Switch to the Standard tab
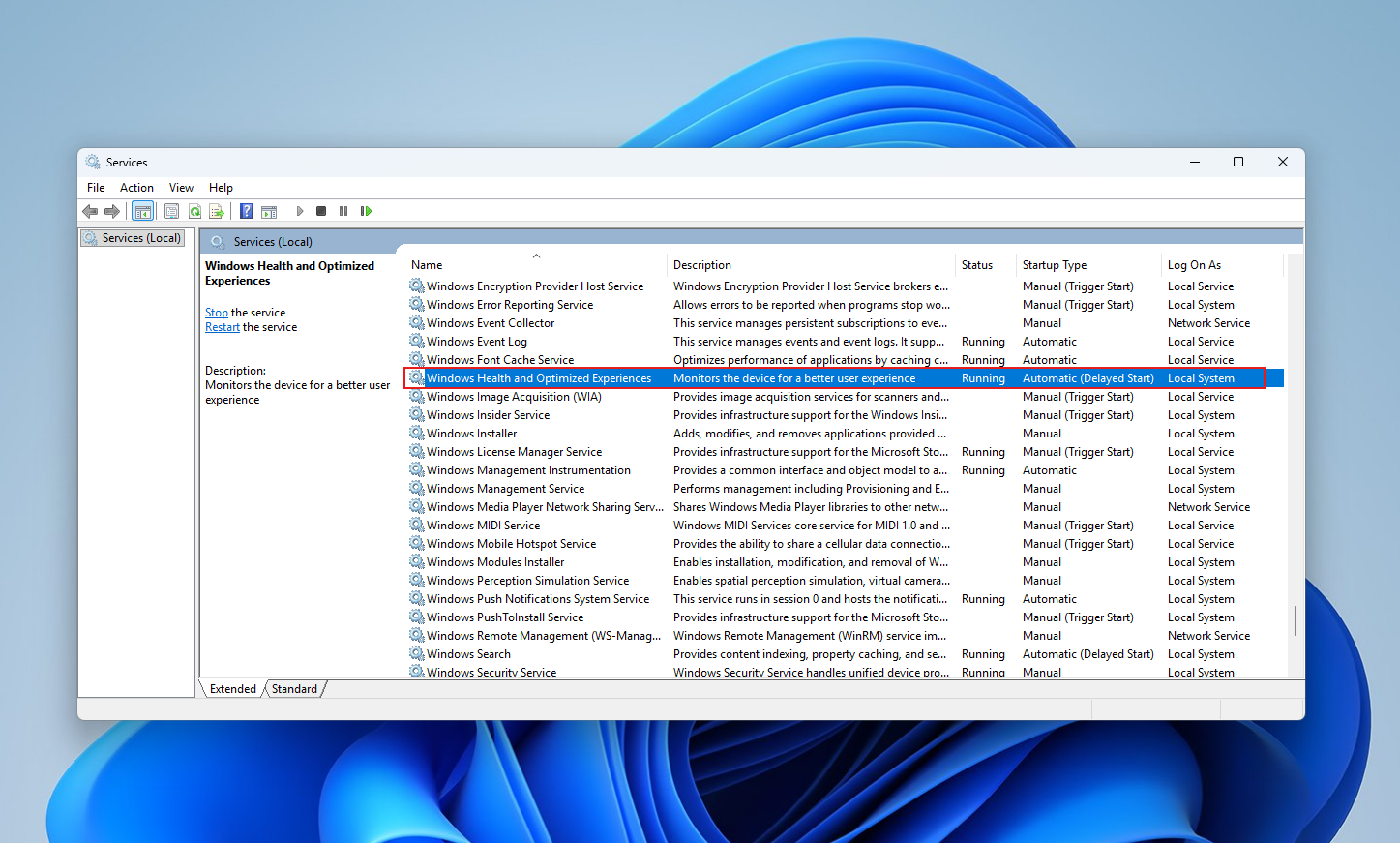This screenshot has height=843, width=1400. [294, 689]
